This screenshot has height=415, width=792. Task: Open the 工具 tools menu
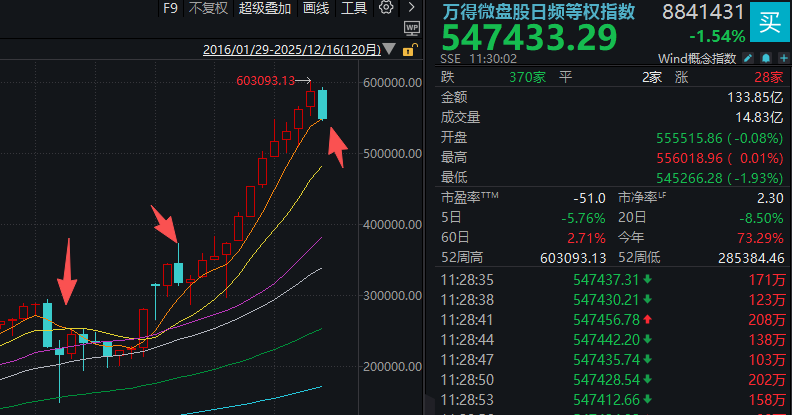(354, 9)
